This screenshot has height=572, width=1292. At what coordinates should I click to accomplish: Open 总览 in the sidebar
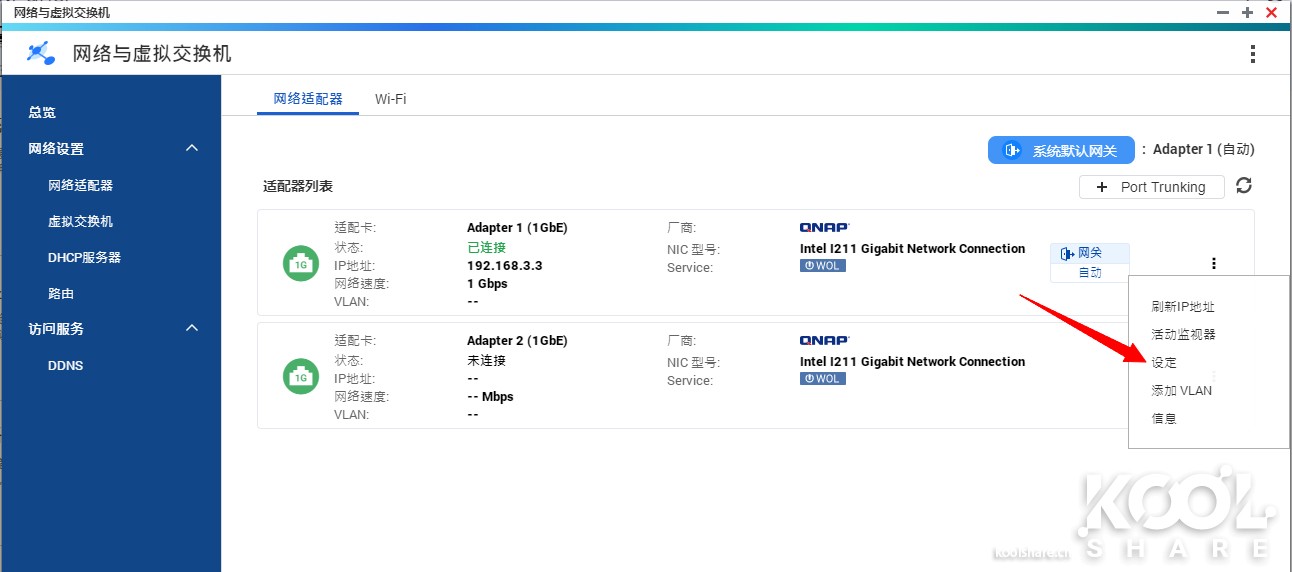pyautogui.click(x=42, y=112)
